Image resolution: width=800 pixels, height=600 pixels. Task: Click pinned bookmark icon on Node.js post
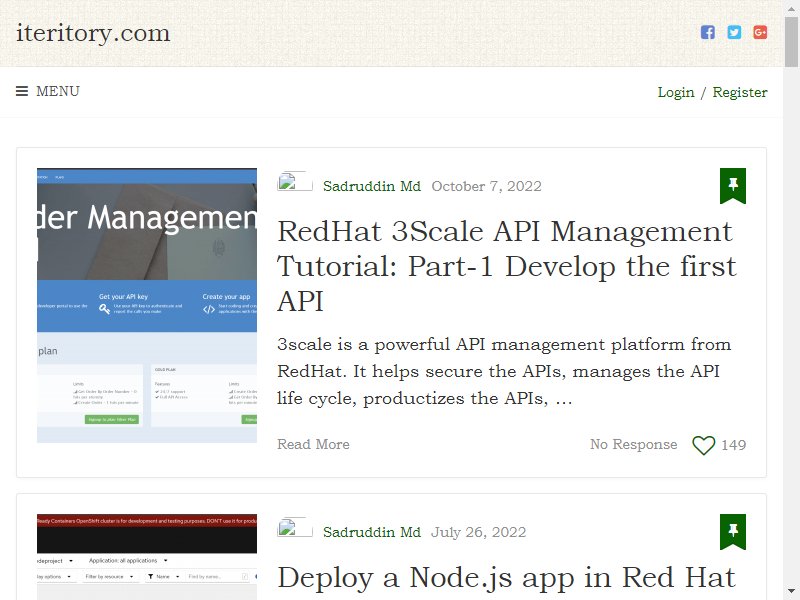(x=733, y=532)
